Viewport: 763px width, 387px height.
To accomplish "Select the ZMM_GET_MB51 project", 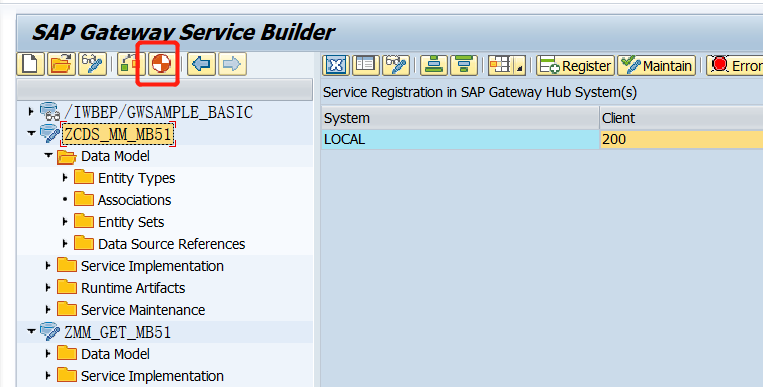I will [118, 332].
